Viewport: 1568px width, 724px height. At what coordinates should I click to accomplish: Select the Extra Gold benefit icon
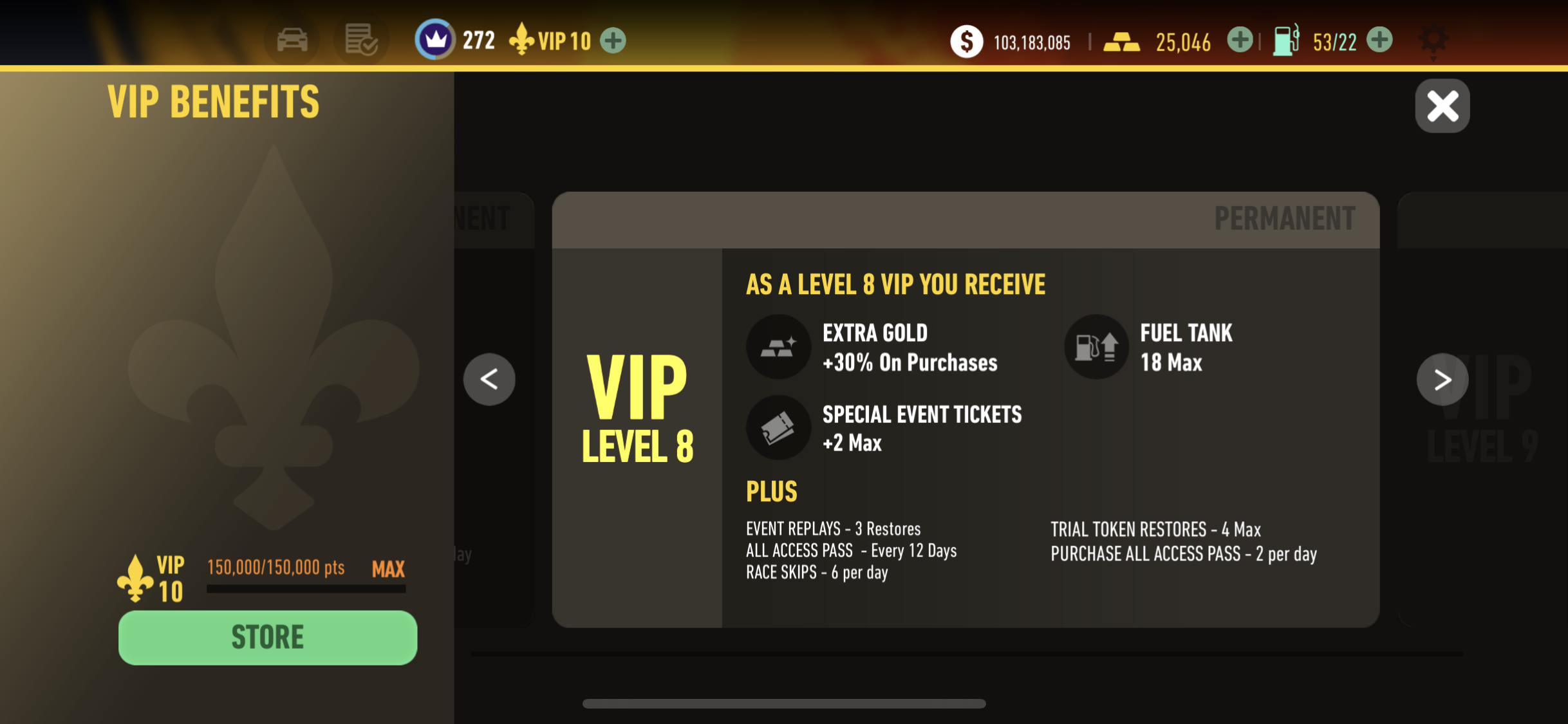tap(779, 347)
